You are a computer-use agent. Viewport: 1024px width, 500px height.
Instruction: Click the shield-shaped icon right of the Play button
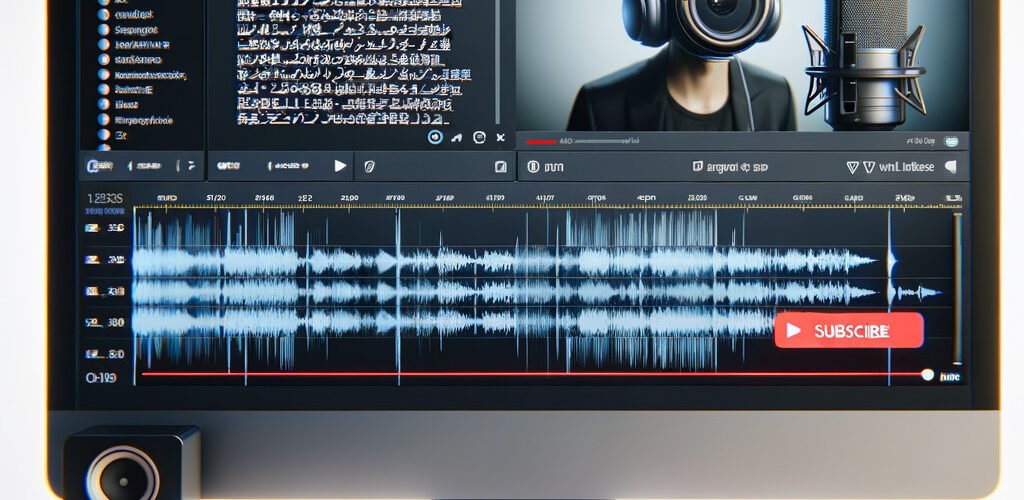pos(369,166)
